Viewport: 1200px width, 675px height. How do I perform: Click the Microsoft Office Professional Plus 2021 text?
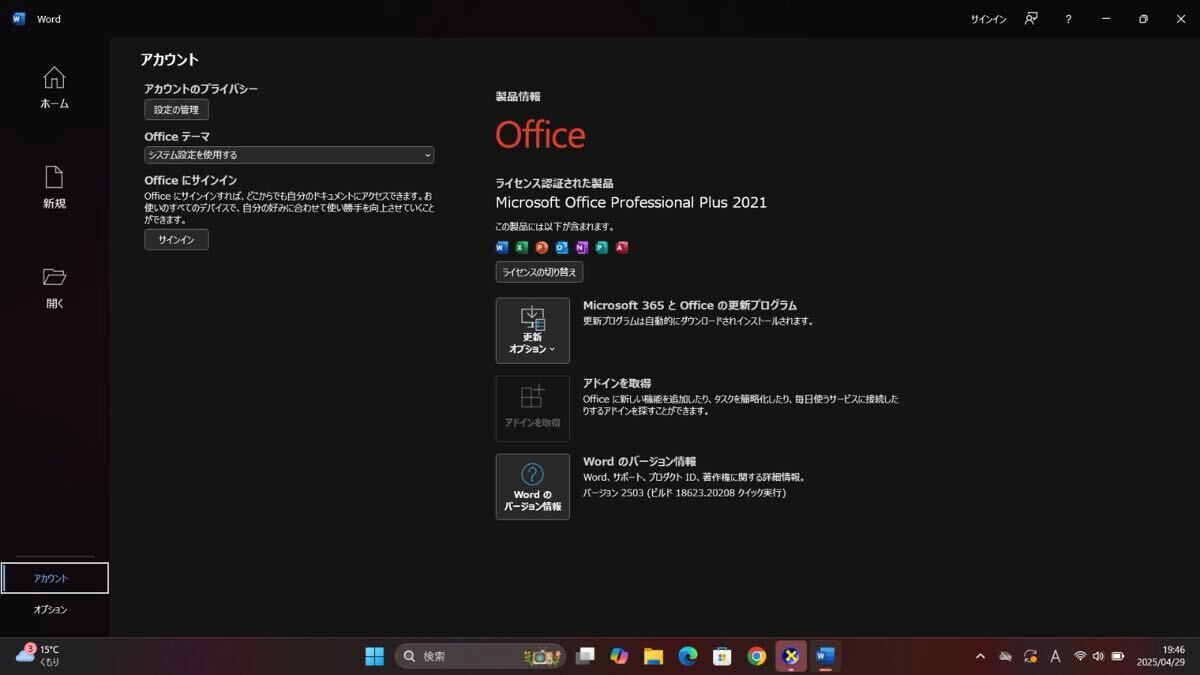(631, 202)
